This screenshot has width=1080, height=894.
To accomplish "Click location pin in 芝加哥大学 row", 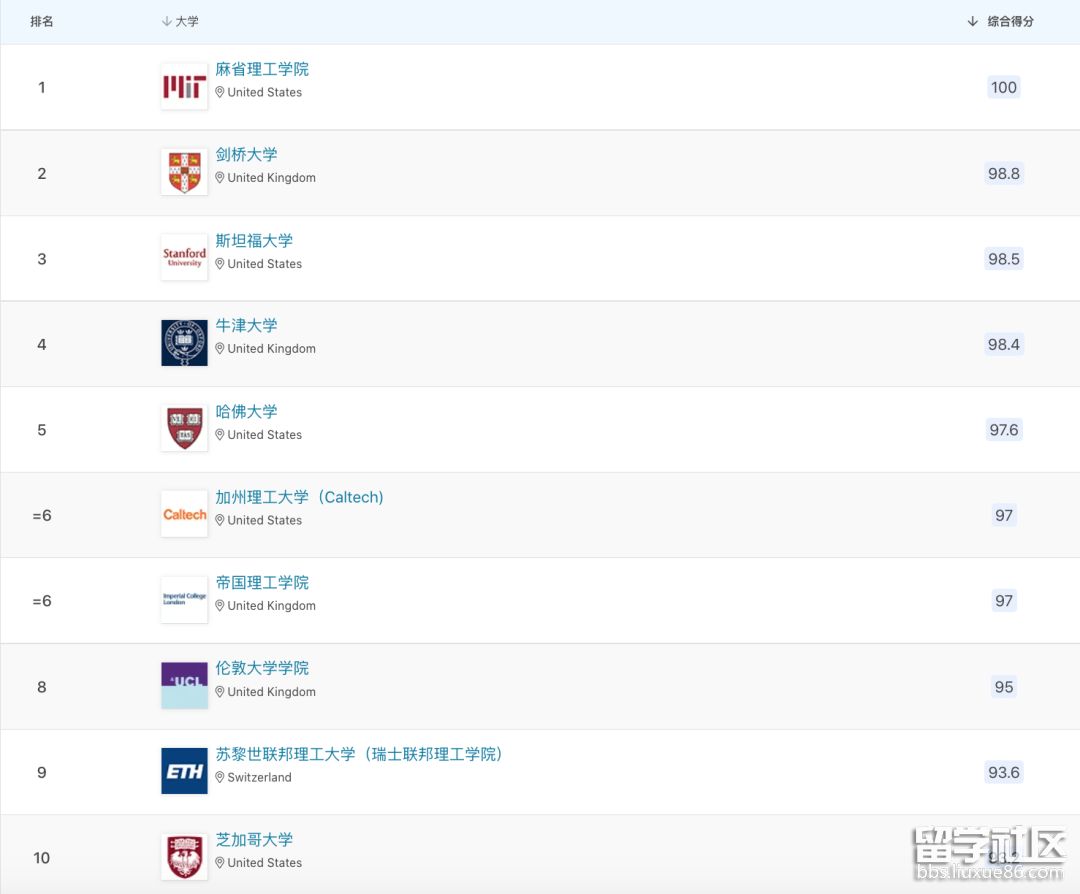I will point(220,862).
